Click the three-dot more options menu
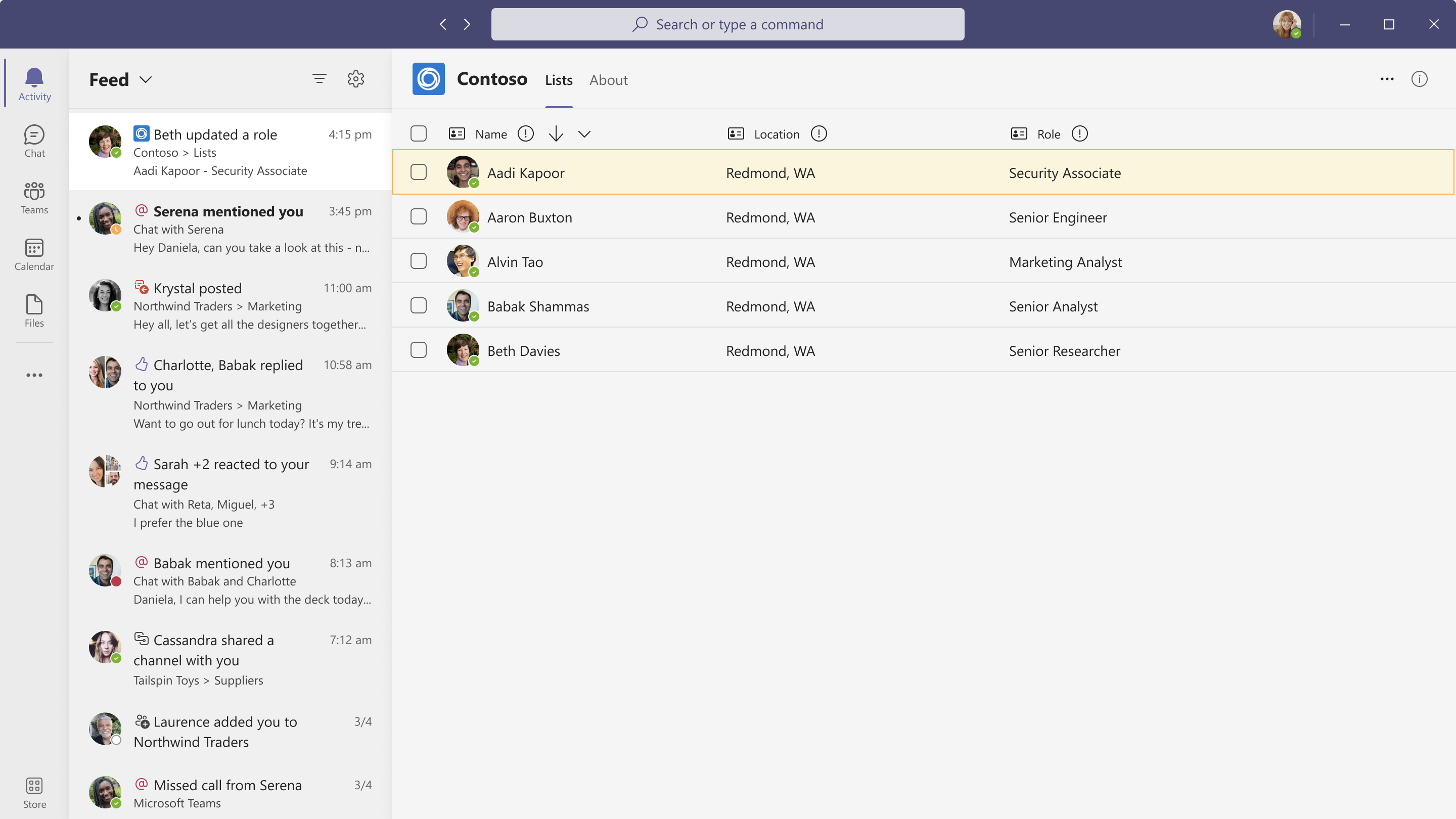The width and height of the screenshot is (1456, 819). pyautogui.click(x=1387, y=79)
